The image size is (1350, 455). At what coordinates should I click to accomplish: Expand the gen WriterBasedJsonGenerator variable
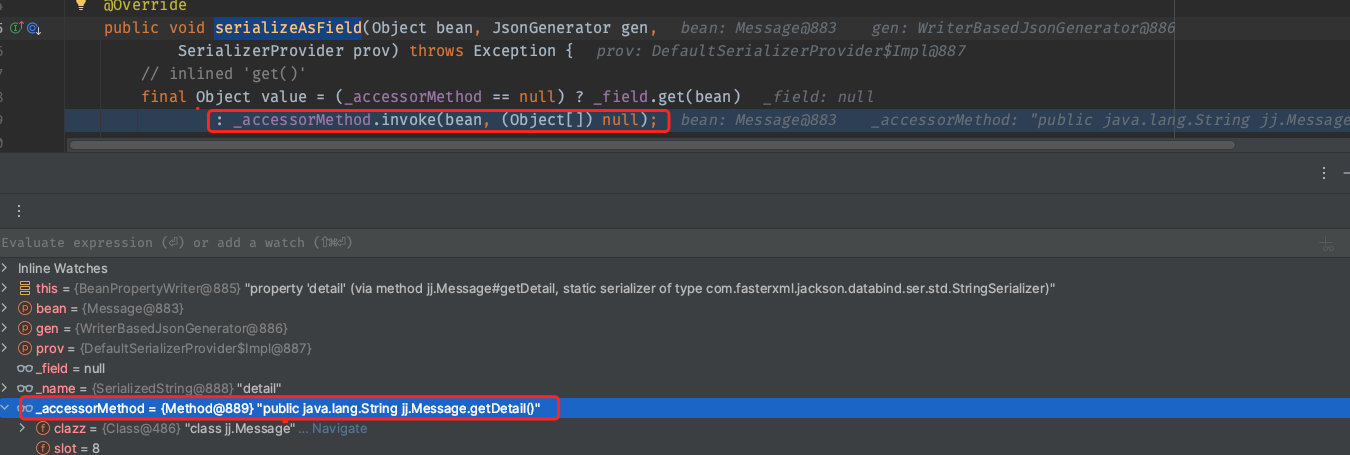click(6, 328)
